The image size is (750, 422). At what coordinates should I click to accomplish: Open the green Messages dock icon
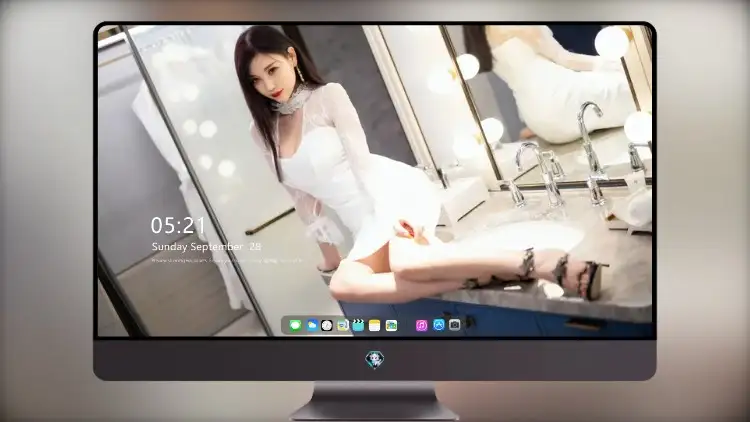[x=295, y=325]
